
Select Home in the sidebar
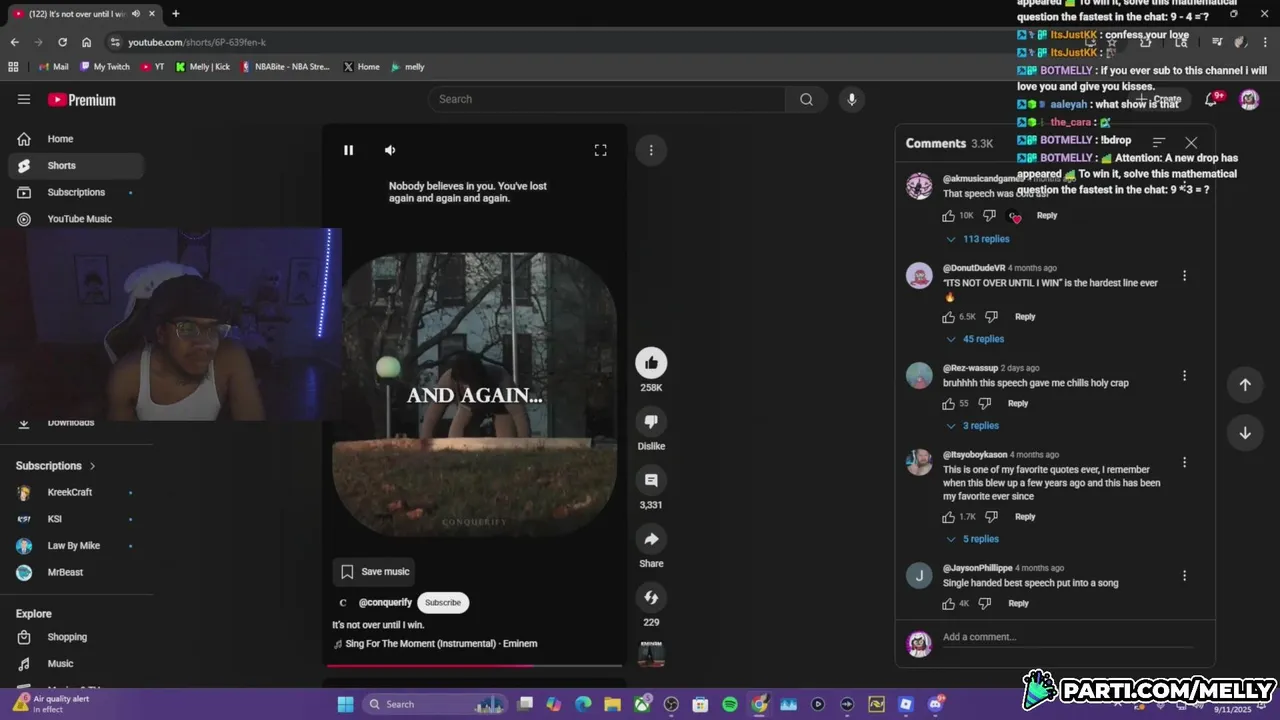tap(76, 139)
